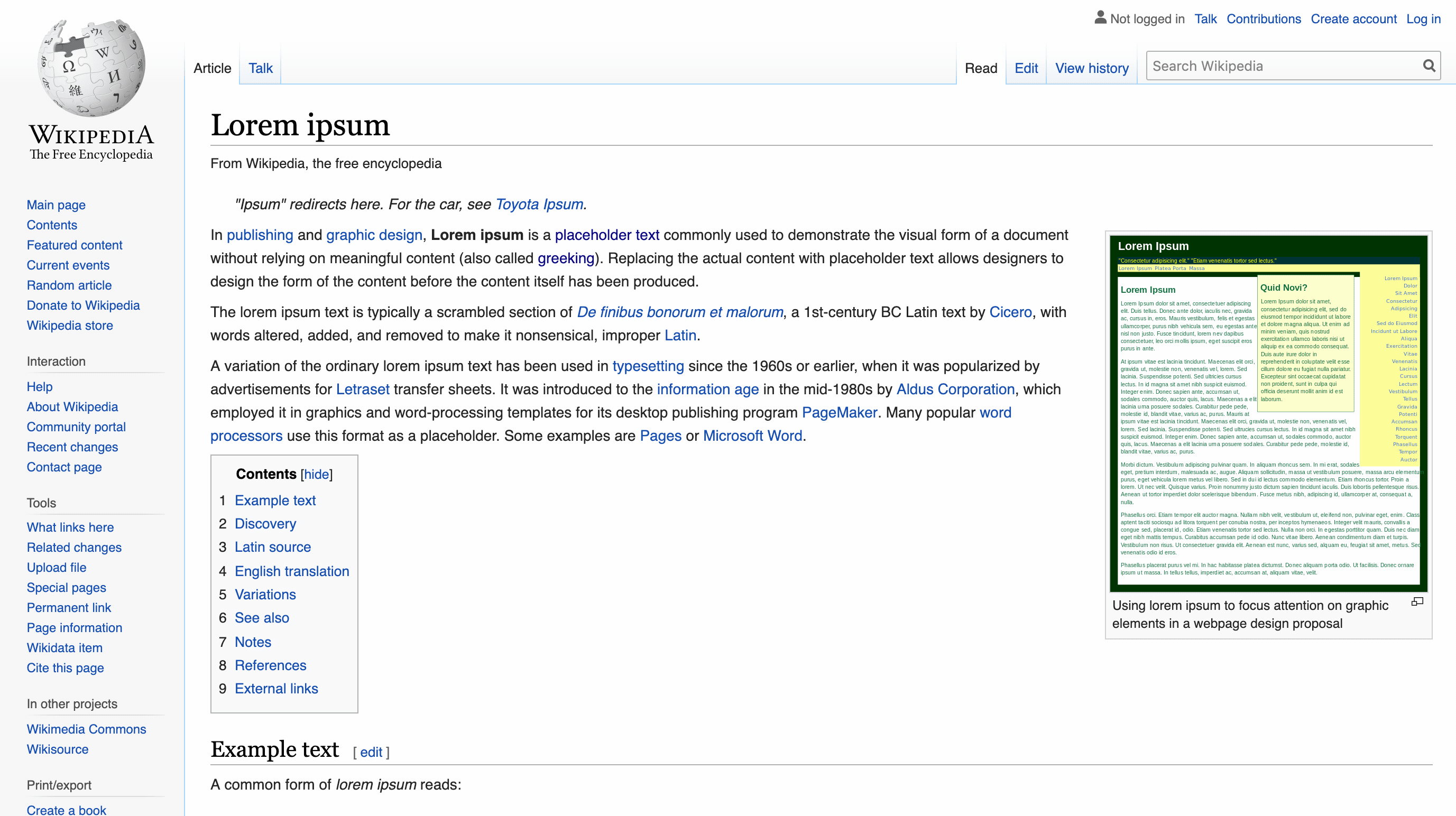Viewport: 1456px width, 816px height.
Task: Open Community portal
Action: (x=76, y=426)
